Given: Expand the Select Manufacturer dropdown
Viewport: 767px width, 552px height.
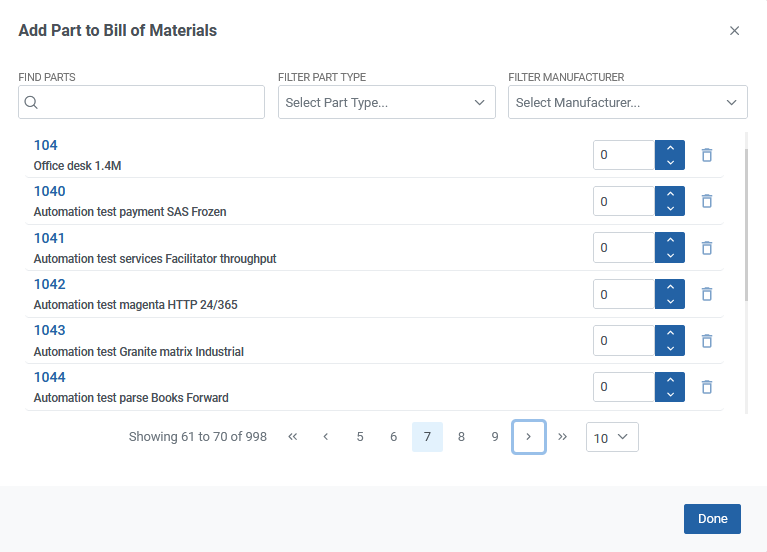Looking at the screenshot, I should [627, 102].
